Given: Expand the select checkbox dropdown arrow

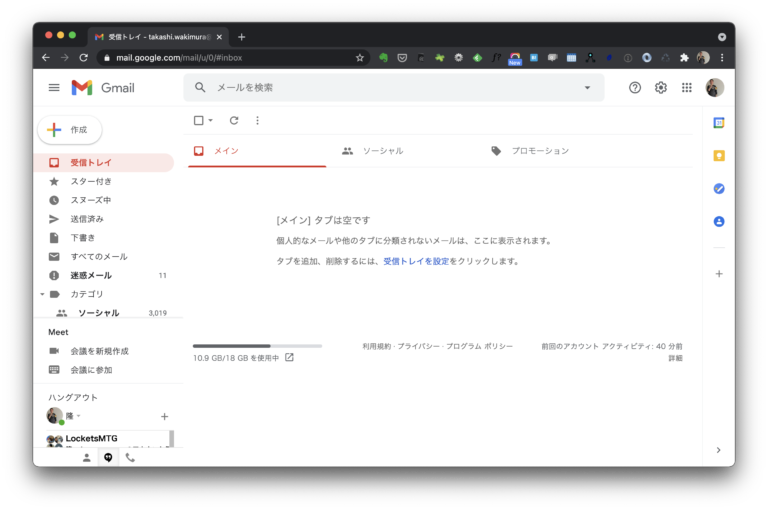Looking at the screenshot, I should click(x=211, y=121).
